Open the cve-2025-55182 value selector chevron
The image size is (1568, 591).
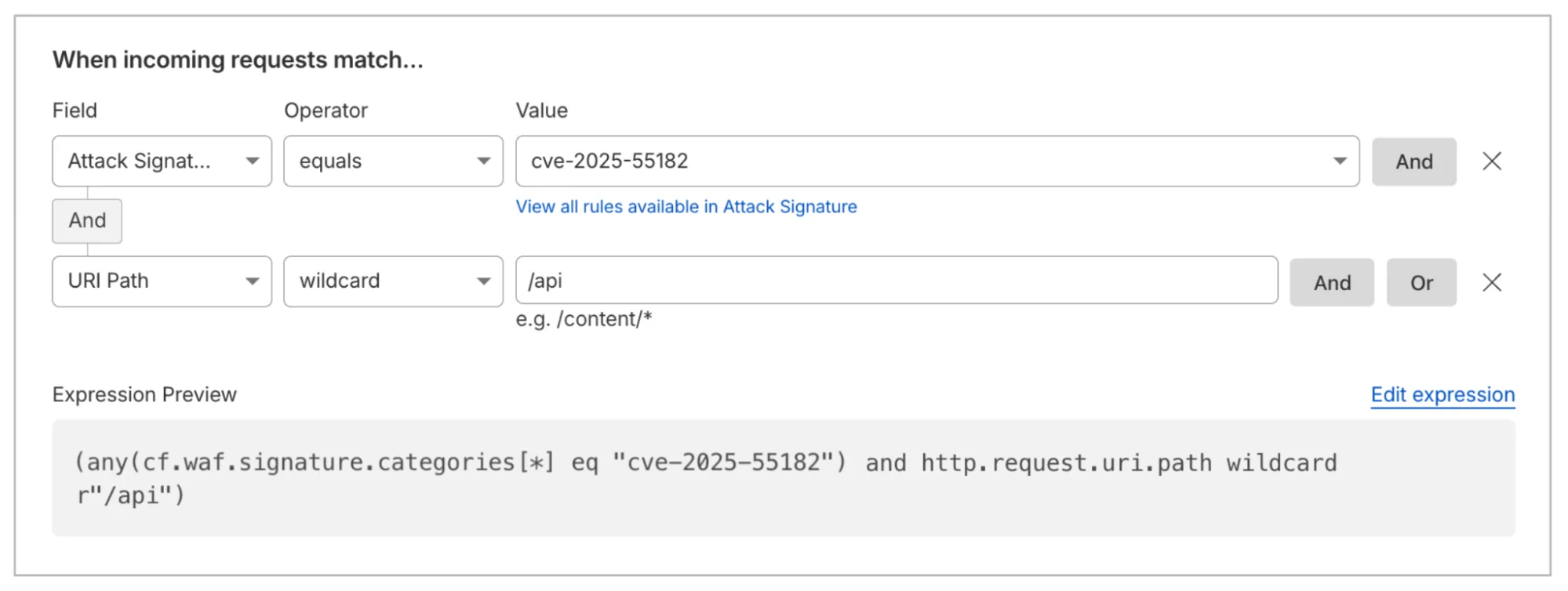click(x=1339, y=161)
